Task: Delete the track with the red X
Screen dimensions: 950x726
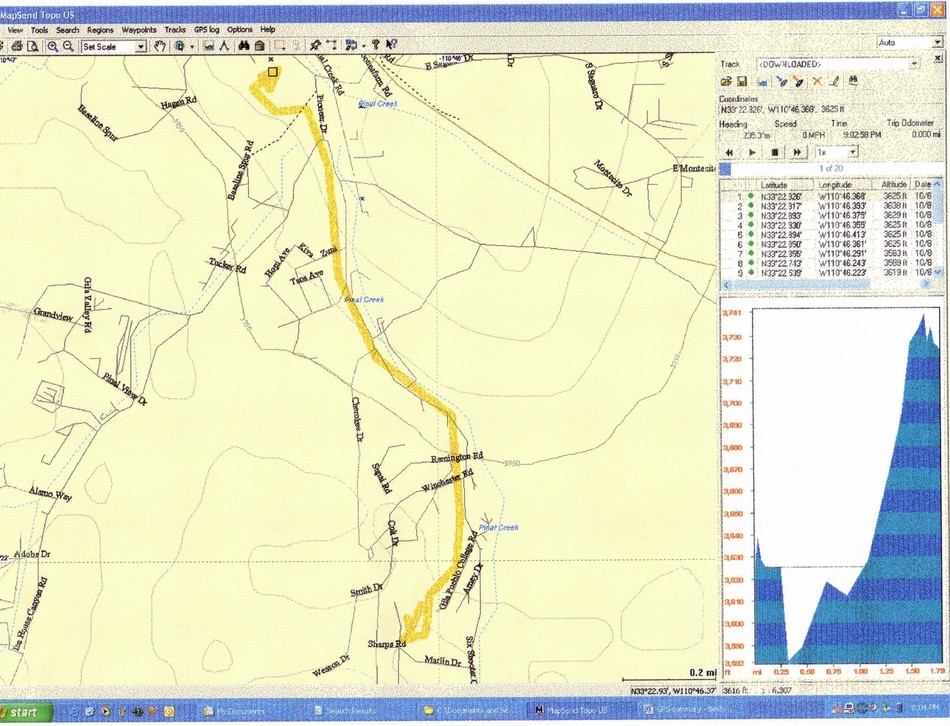Action: coord(817,81)
